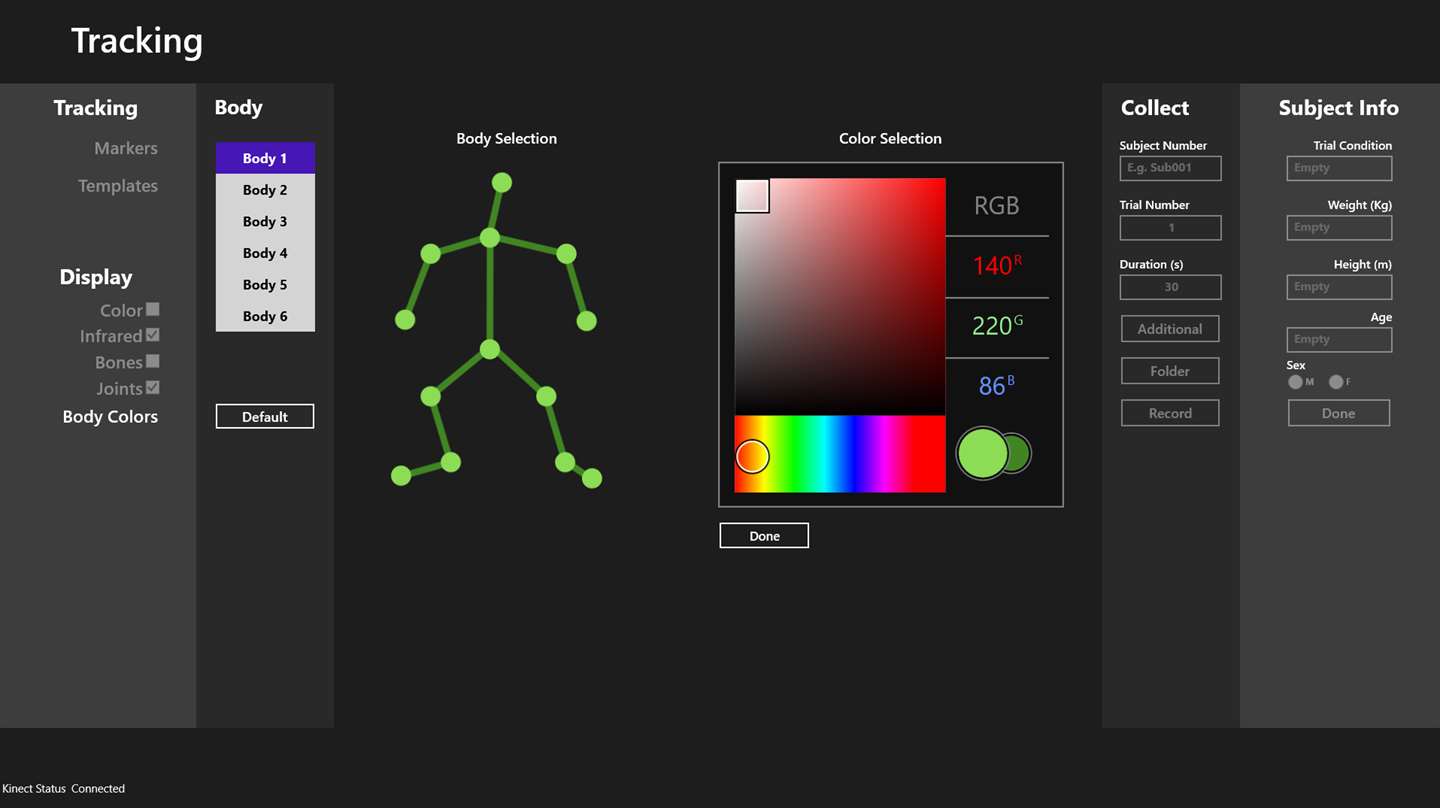
Task: Select the skeleton's head joint
Action: (x=502, y=183)
